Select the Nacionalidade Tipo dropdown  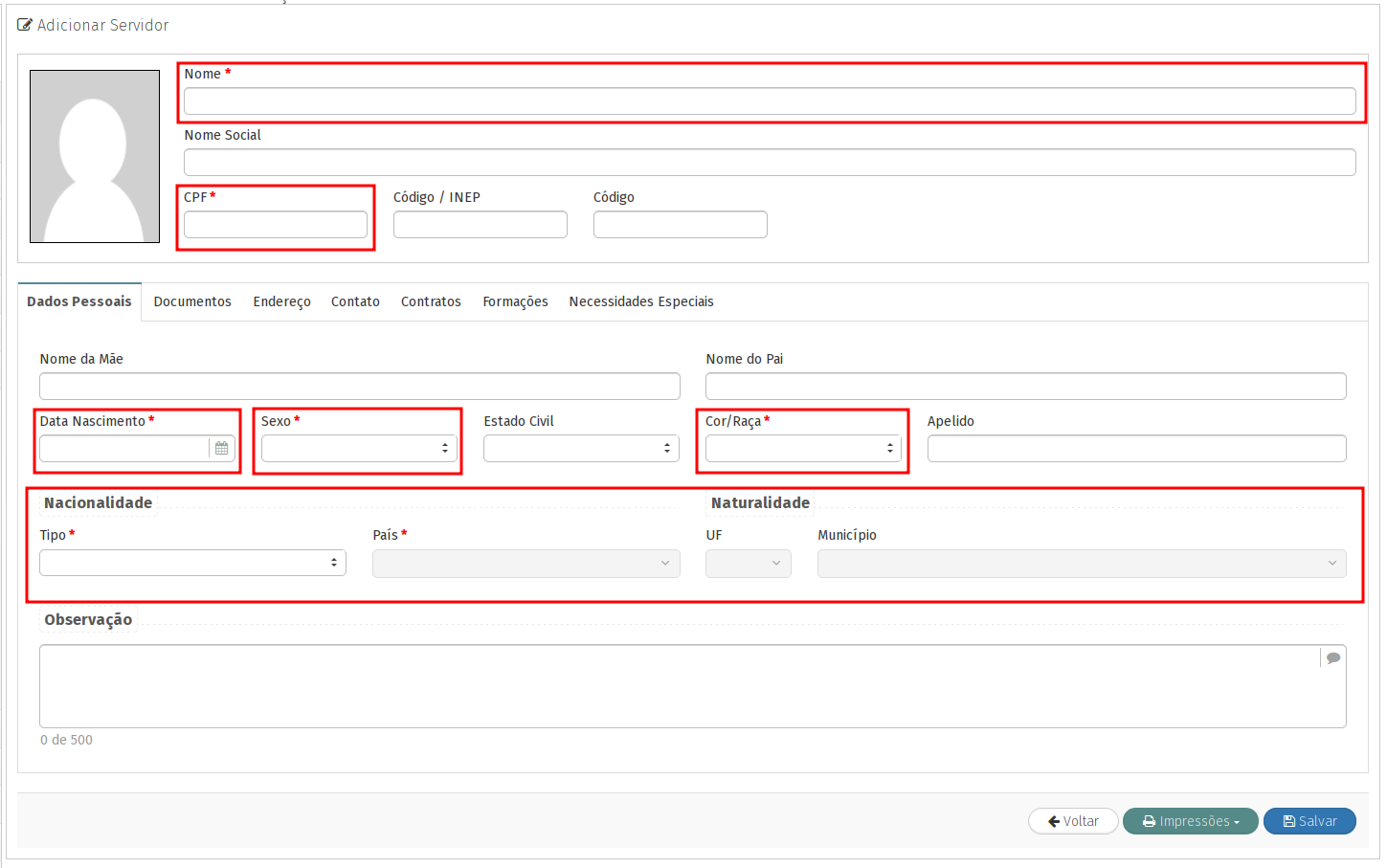point(192,563)
